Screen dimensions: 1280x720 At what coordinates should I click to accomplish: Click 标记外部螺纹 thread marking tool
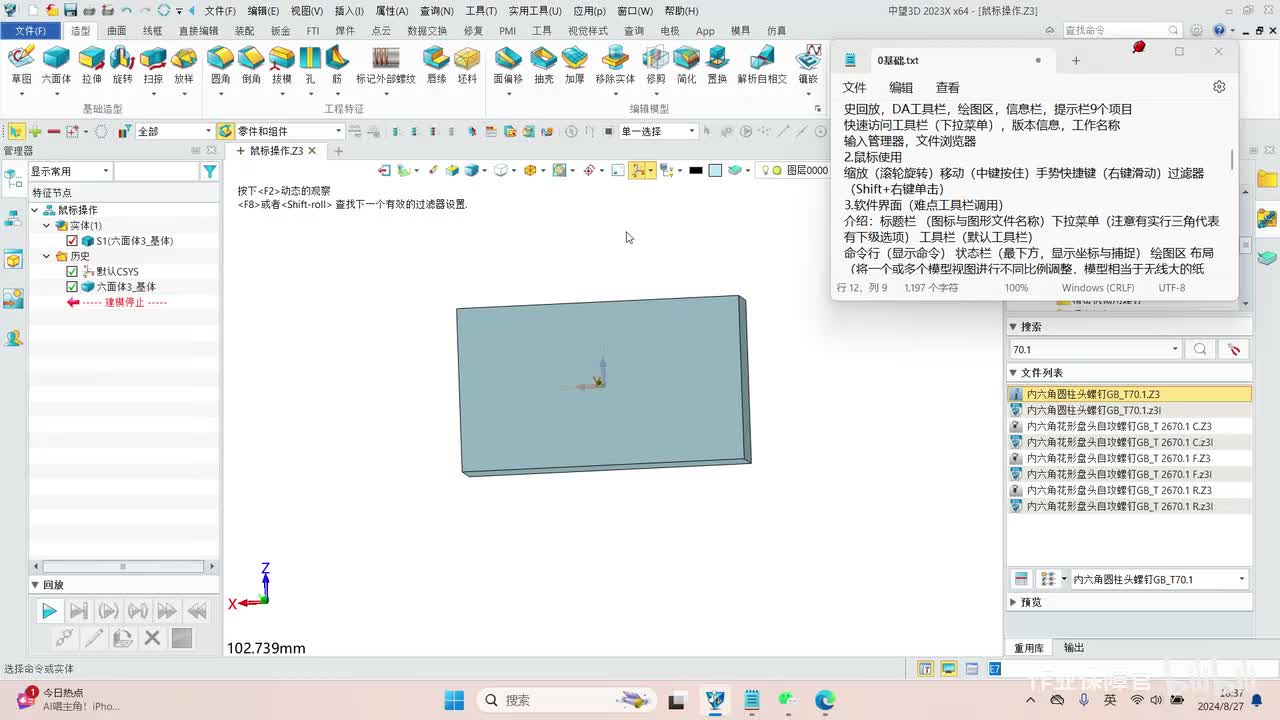(386, 64)
